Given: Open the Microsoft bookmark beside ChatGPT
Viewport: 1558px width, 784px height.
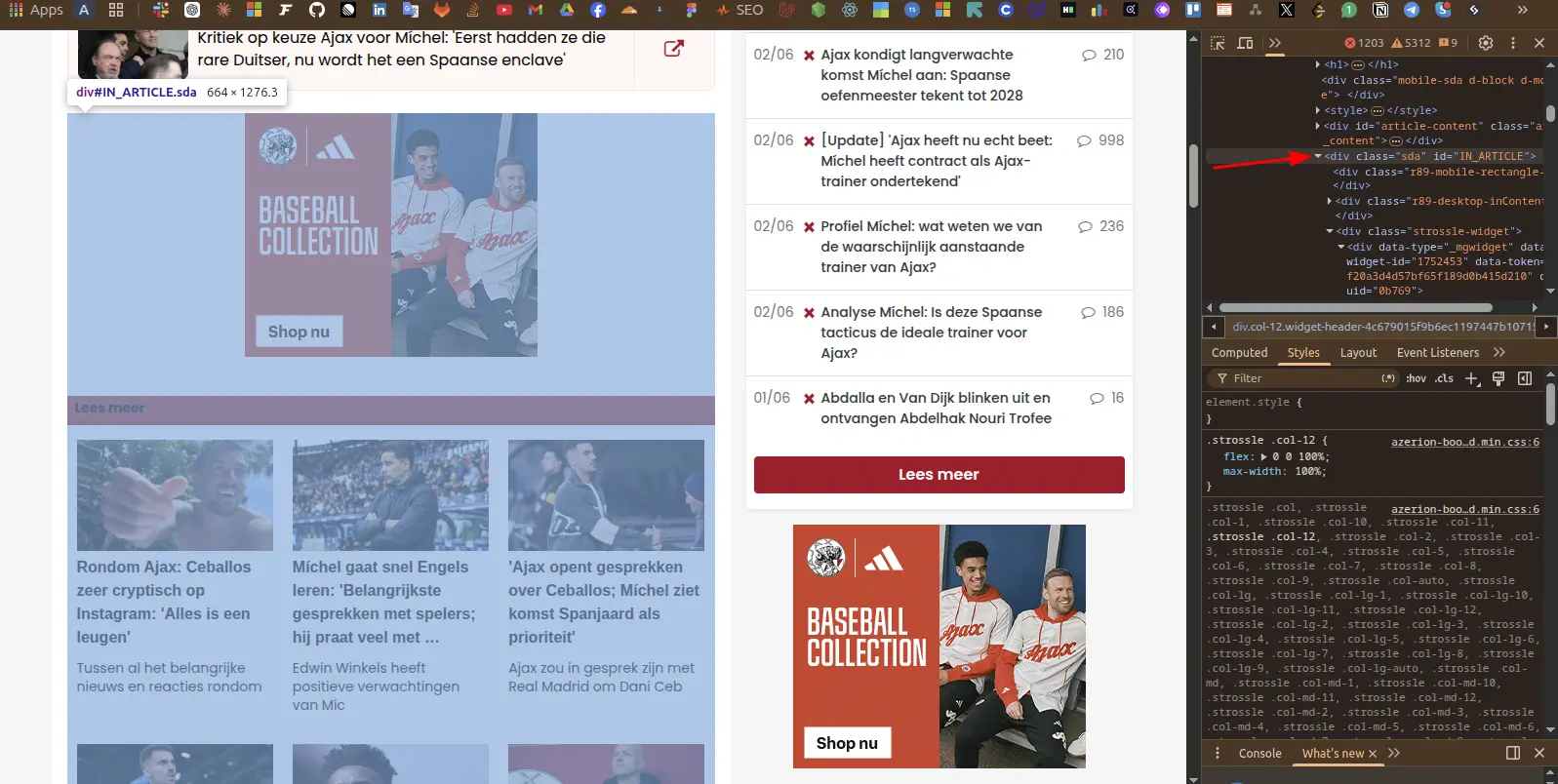Looking at the screenshot, I should pos(255,10).
